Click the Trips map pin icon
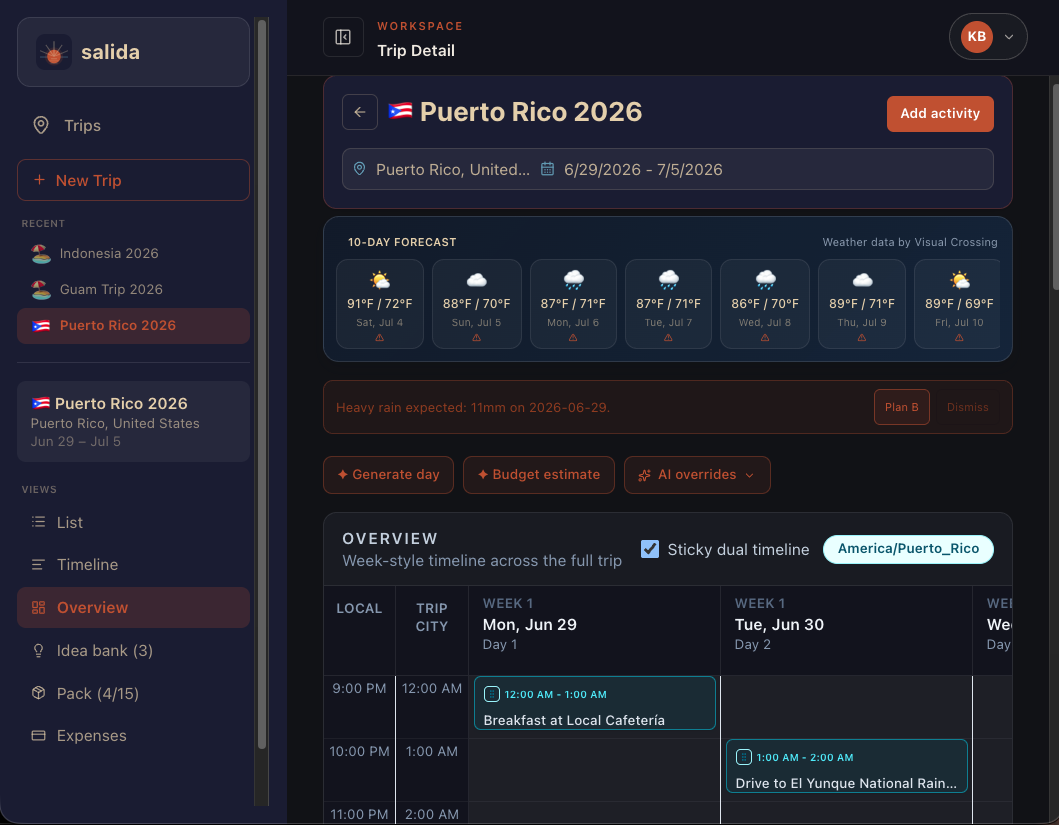Image resolution: width=1059 pixels, height=825 pixels. [x=41, y=125]
